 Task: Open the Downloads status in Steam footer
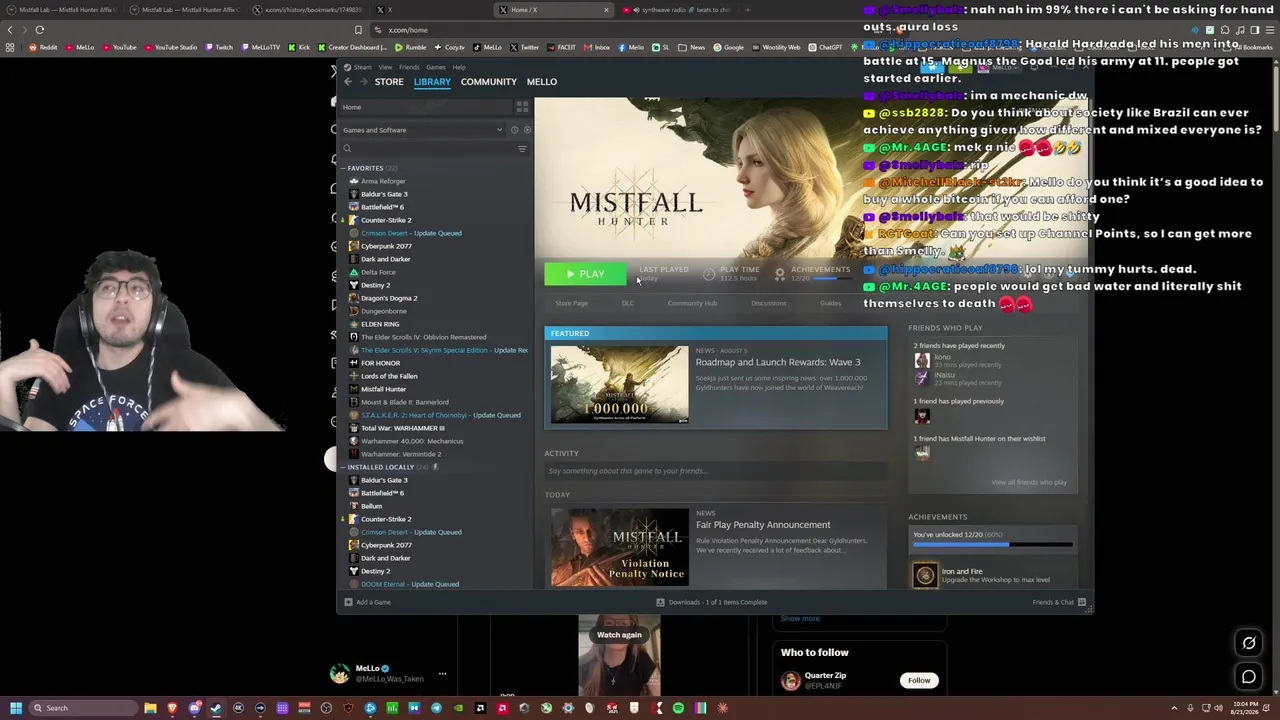pos(711,602)
